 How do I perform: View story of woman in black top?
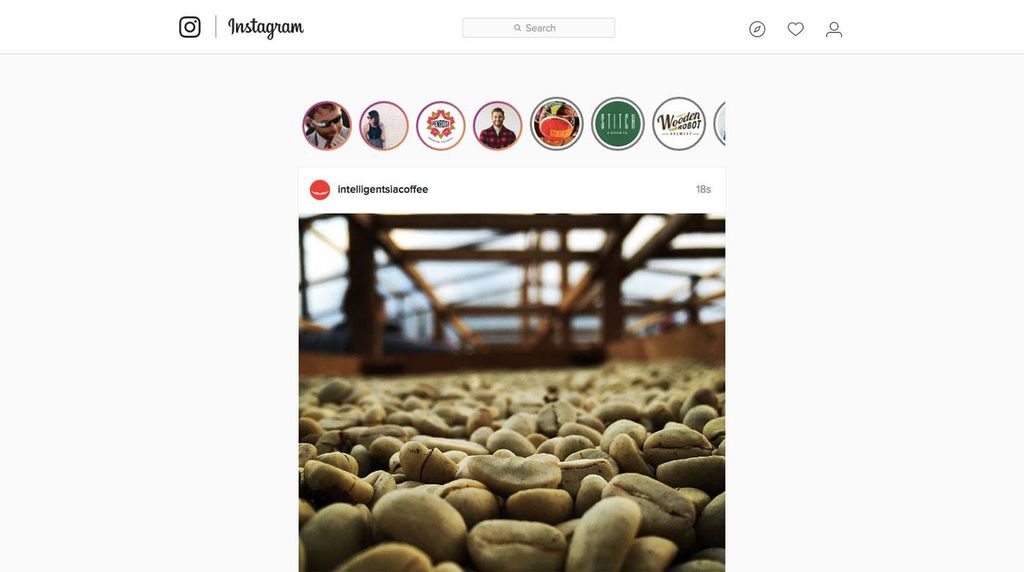(383, 125)
